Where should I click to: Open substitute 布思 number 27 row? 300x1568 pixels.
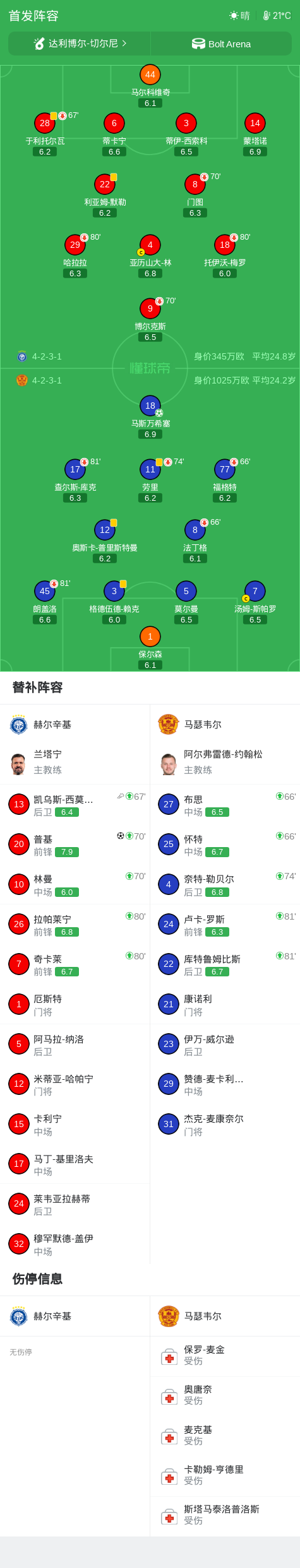click(x=225, y=804)
